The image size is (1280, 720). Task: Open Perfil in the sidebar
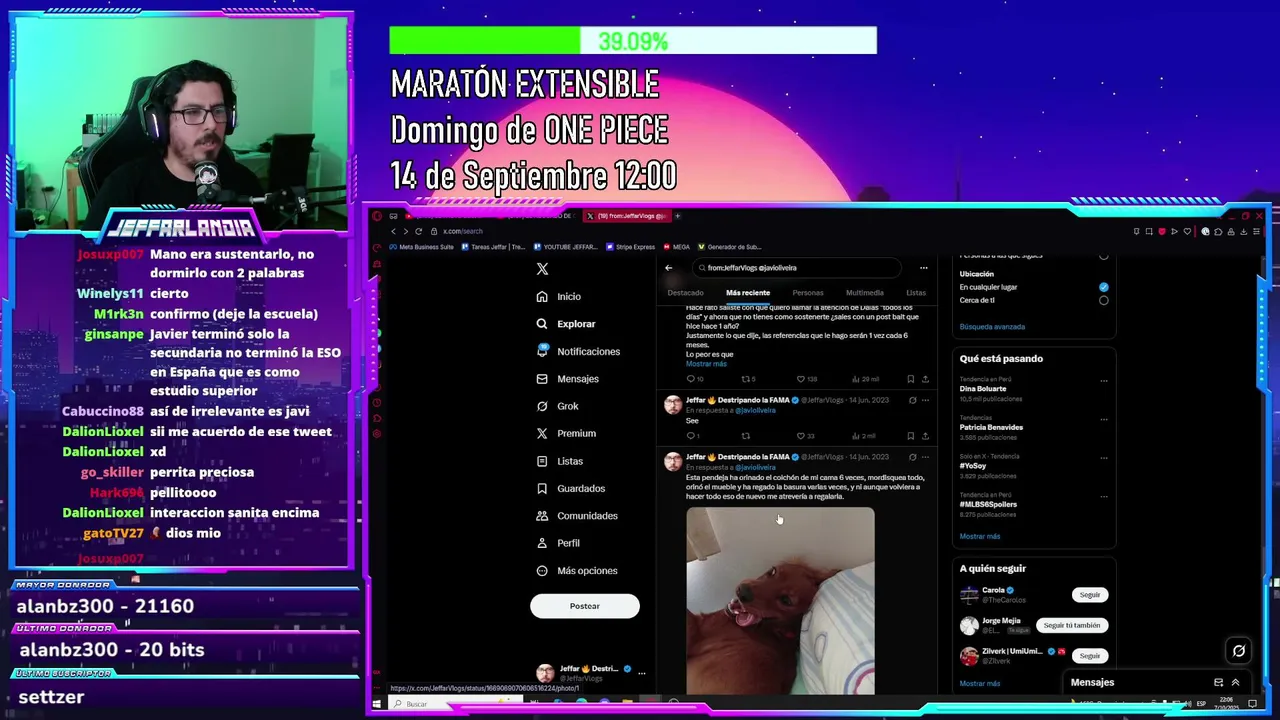click(558, 543)
